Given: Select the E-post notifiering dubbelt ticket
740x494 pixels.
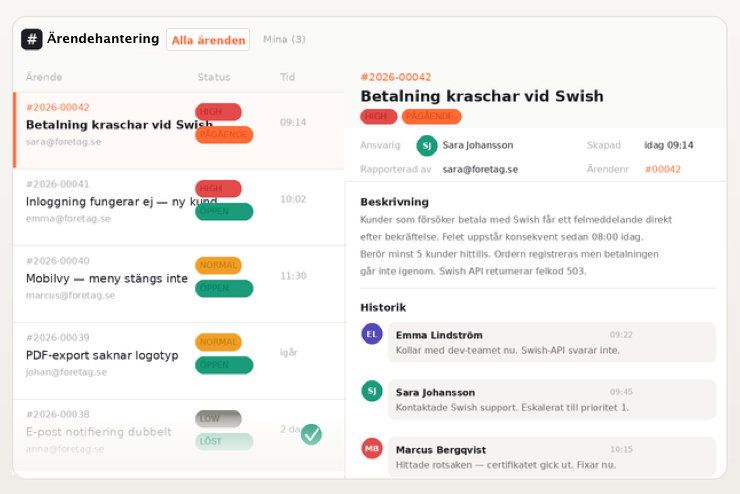Looking at the screenshot, I should 98,432.
